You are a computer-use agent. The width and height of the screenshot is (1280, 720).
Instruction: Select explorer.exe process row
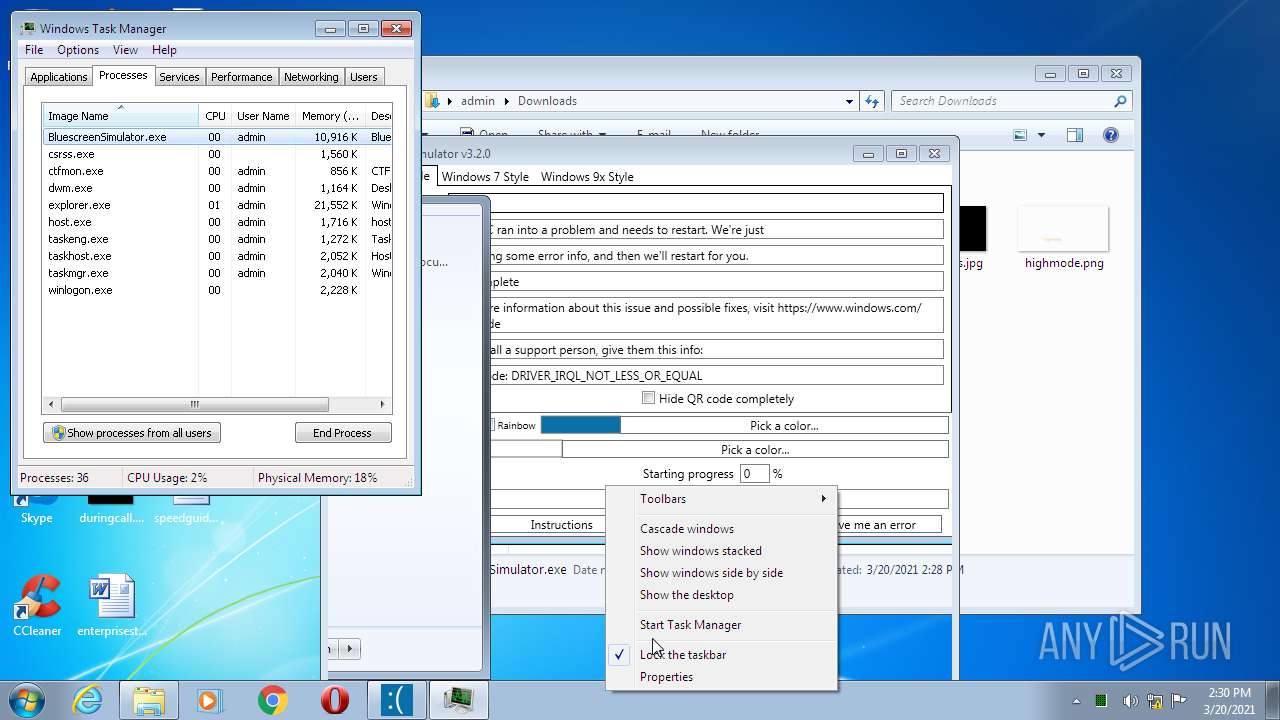pos(218,205)
